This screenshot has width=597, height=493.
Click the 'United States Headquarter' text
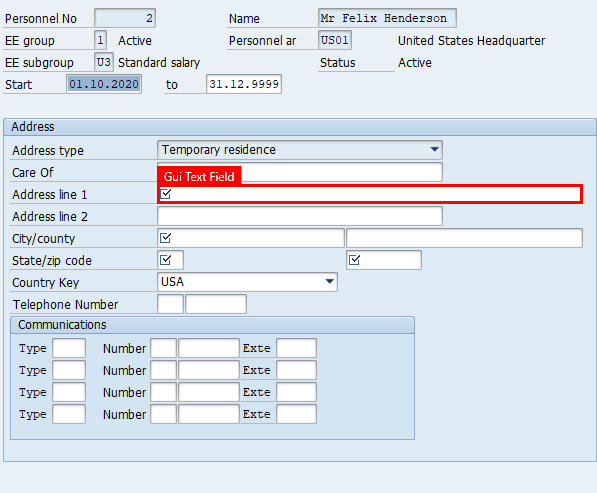pyautogui.click(x=471, y=40)
